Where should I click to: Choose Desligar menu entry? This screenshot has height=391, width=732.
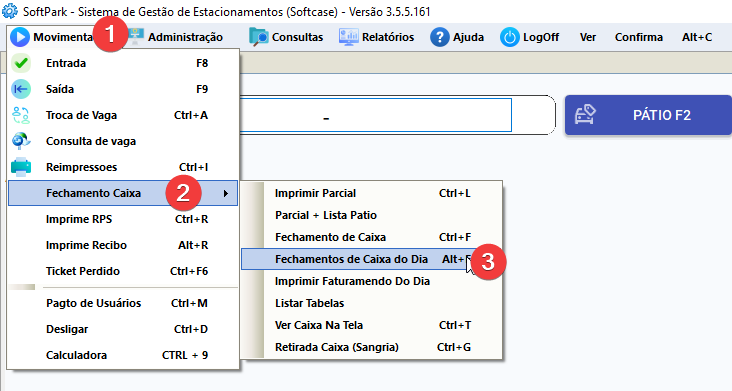(123, 329)
